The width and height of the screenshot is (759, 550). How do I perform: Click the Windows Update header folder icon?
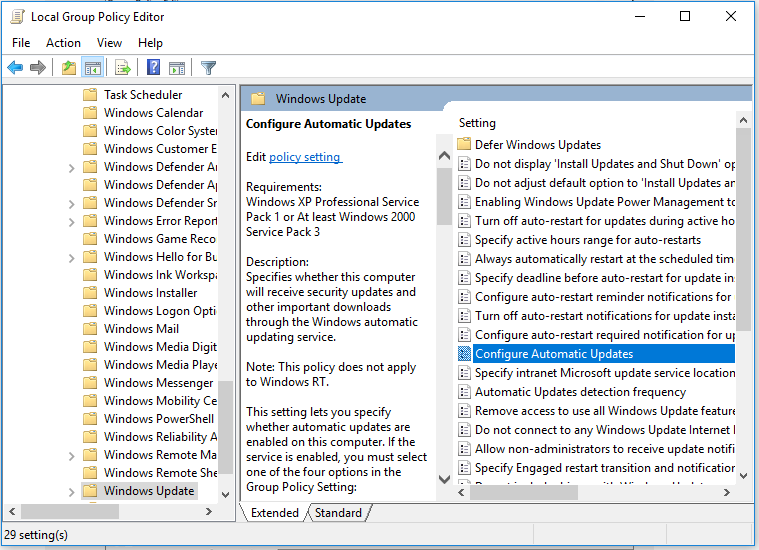(x=258, y=99)
